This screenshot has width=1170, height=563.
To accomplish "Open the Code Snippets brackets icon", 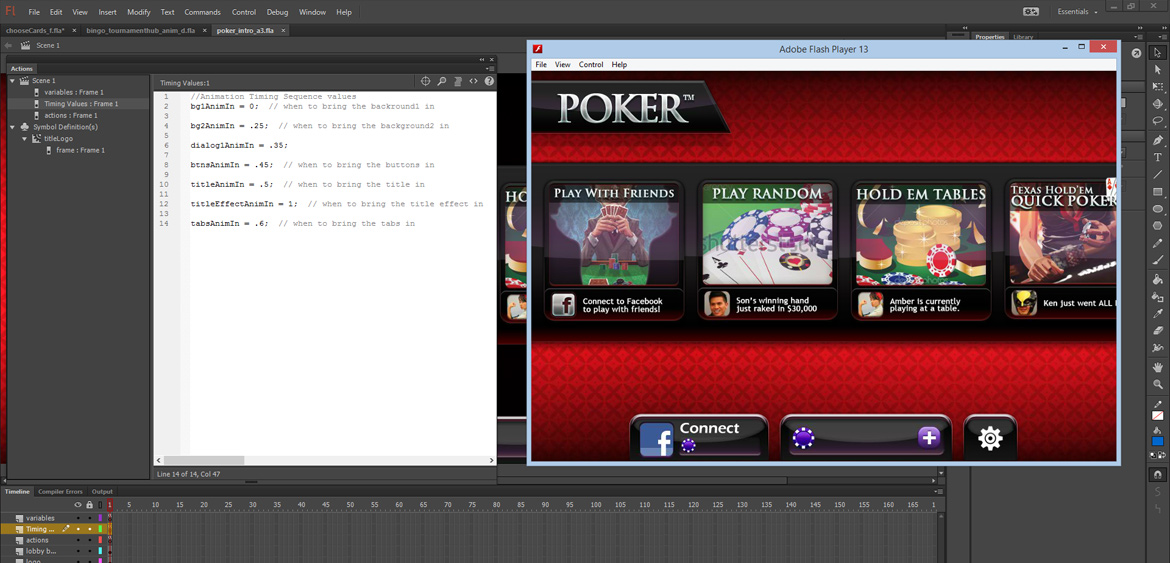I will click(473, 82).
